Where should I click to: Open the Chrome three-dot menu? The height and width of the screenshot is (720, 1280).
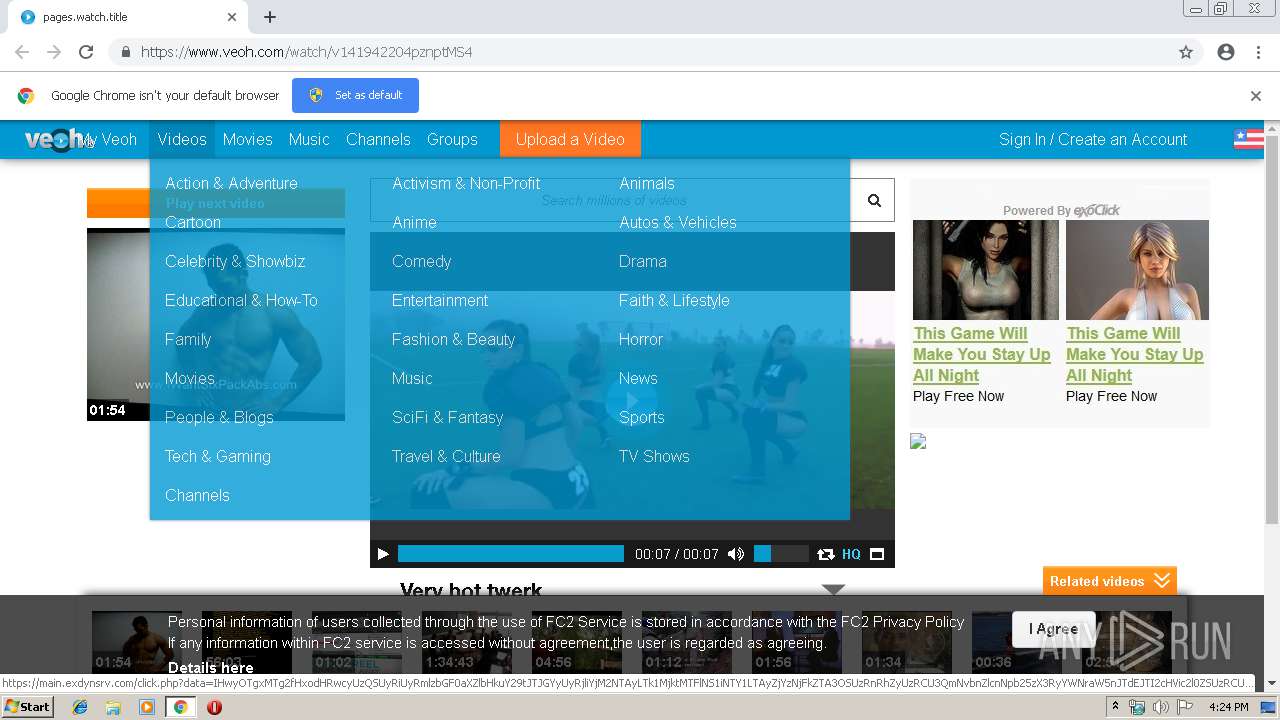(x=1258, y=52)
